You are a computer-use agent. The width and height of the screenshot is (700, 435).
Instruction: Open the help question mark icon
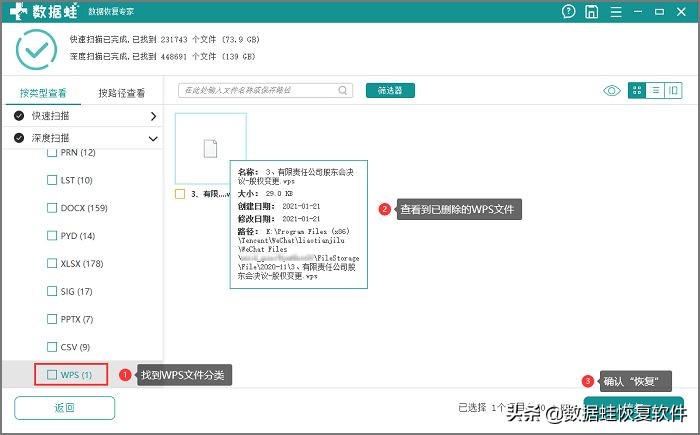[568, 12]
